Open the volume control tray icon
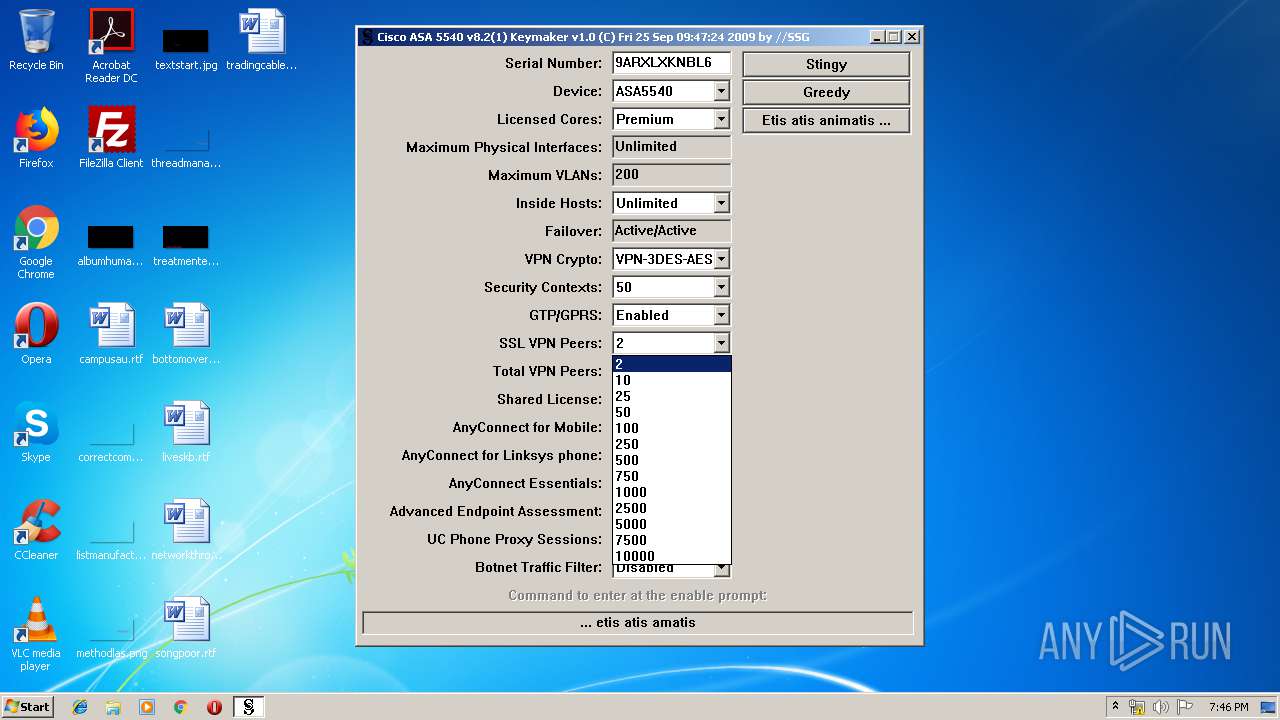This screenshot has height=720, width=1280. coord(1161,707)
